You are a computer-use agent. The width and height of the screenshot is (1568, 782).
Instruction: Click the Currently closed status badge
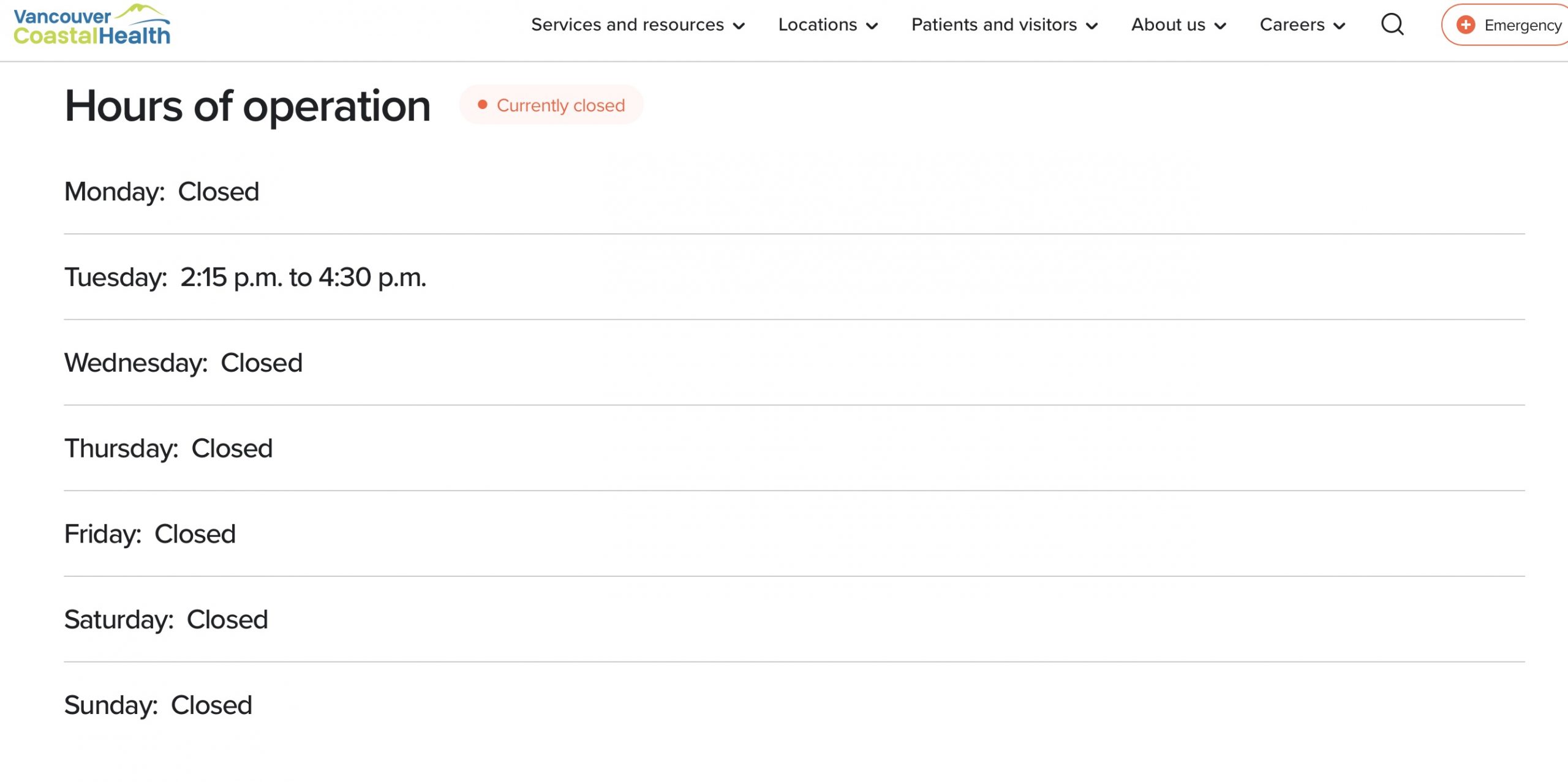coord(560,105)
